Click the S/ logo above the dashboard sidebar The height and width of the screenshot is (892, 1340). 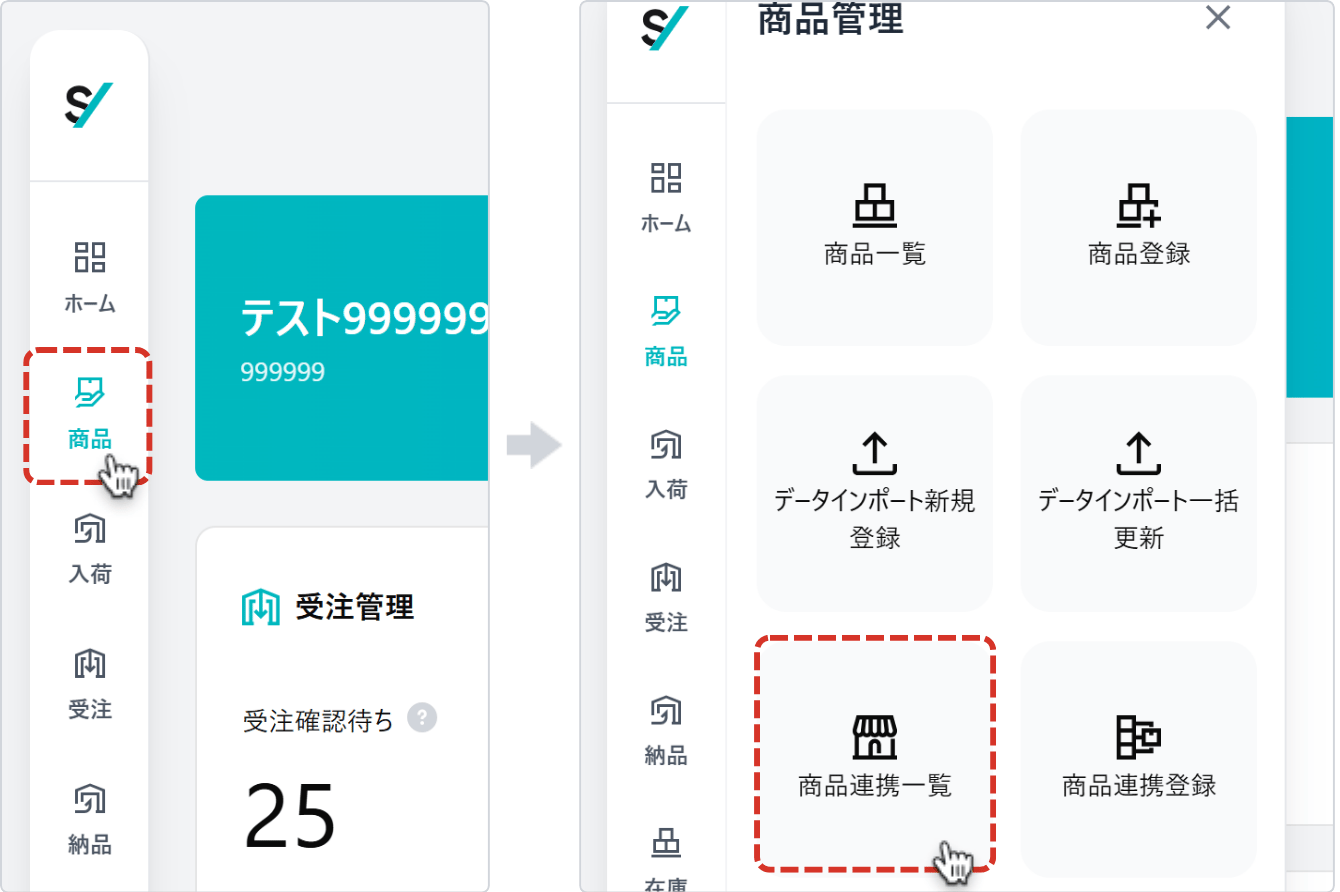(89, 105)
